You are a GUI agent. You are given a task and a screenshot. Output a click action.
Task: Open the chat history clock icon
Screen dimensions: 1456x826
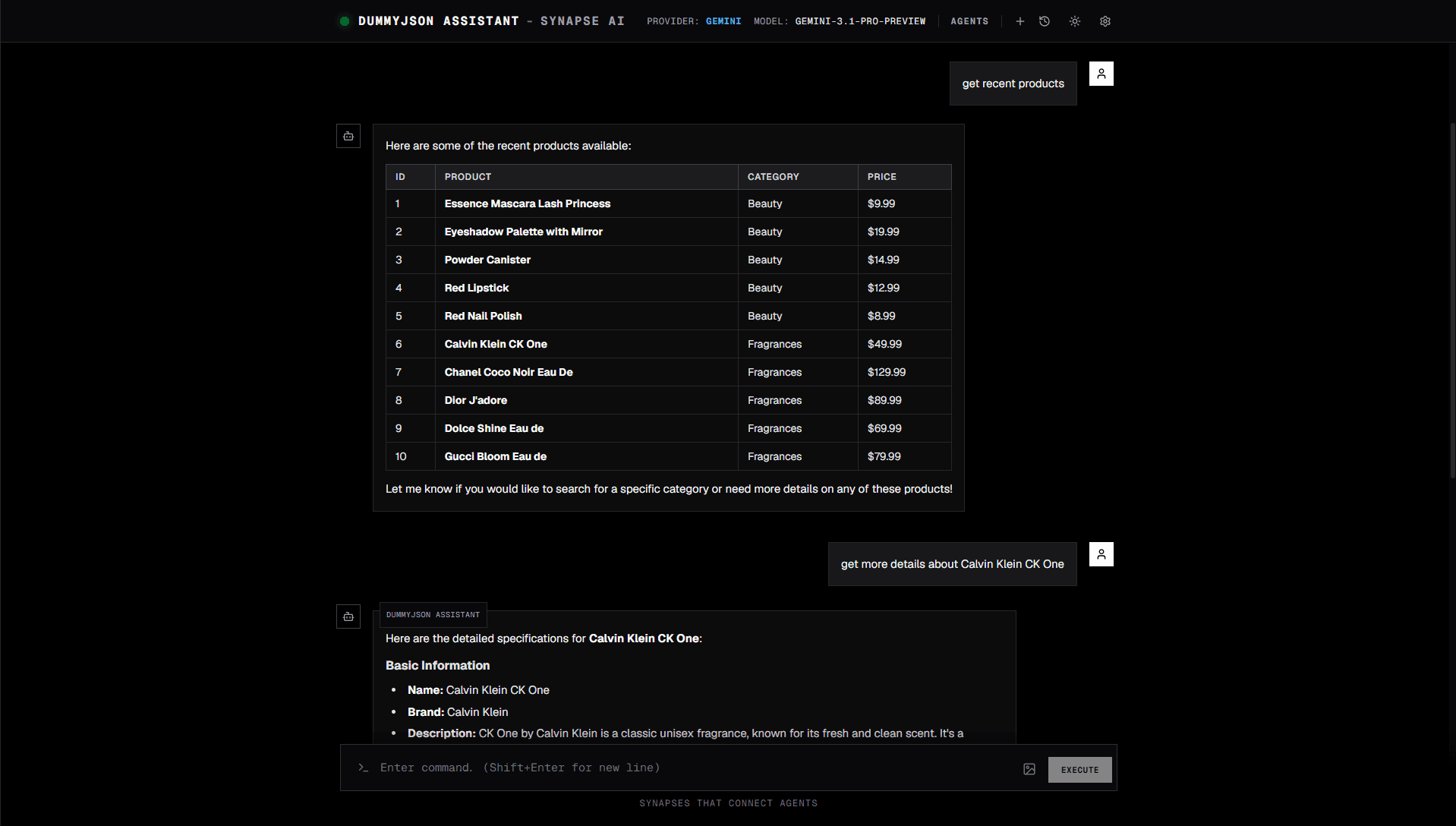pyautogui.click(x=1045, y=21)
